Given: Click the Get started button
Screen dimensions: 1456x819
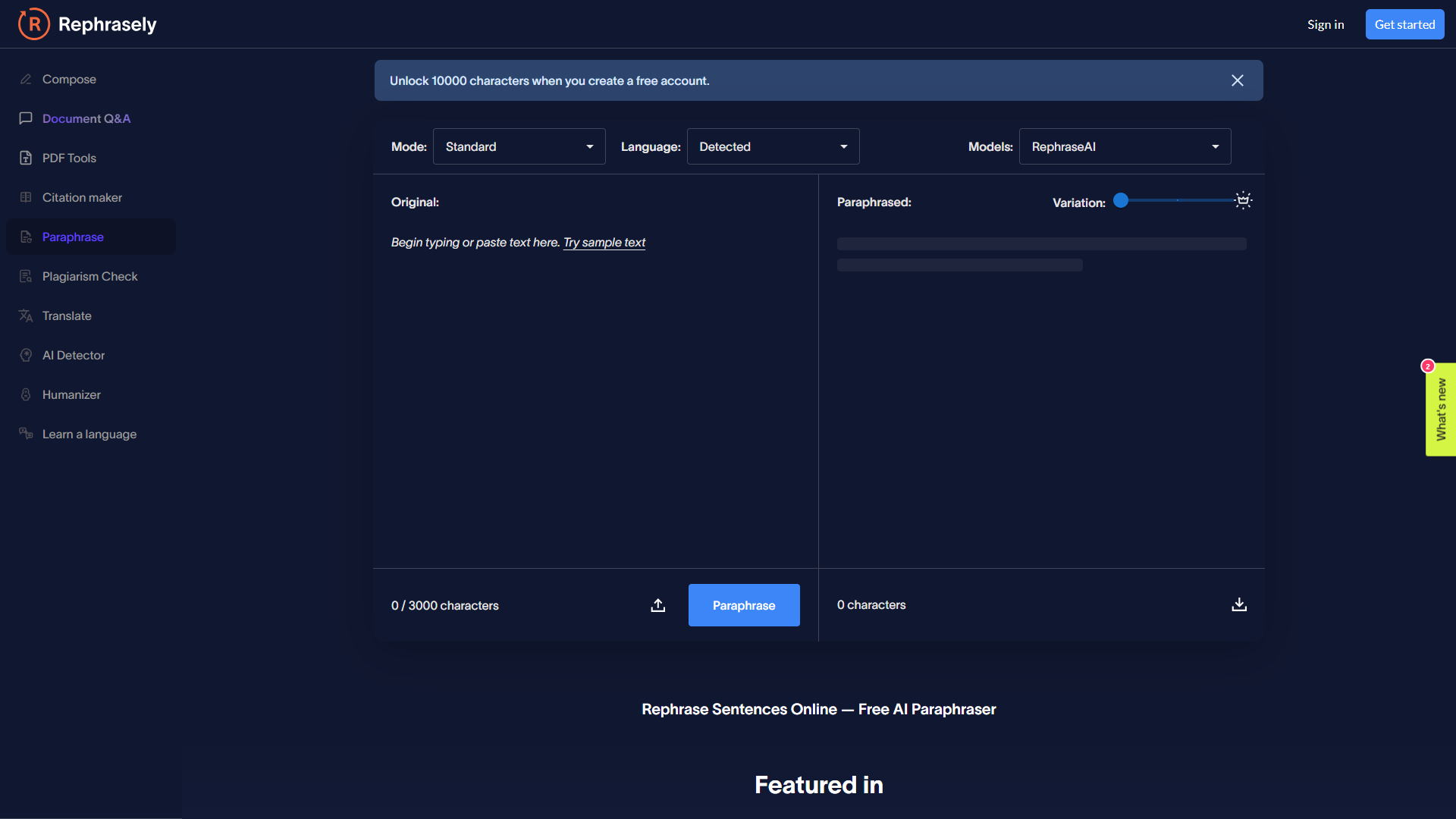Looking at the screenshot, I should pyautogui.click(x=1404, y=24).
